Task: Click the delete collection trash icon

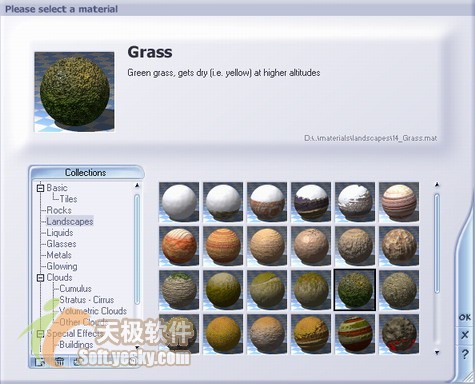Action: coord(59,362)
